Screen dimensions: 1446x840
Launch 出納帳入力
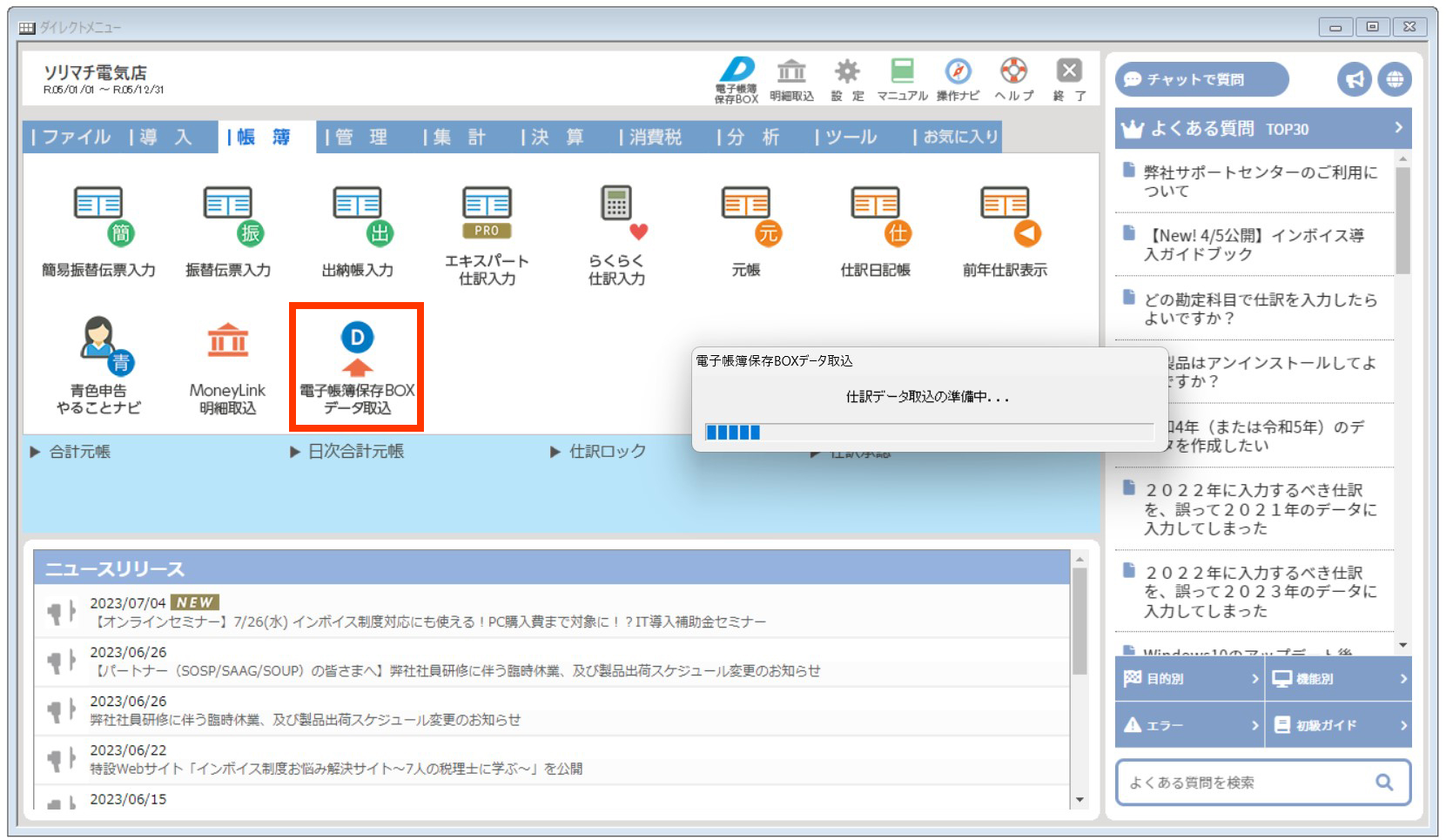click(x=358, y=232)
